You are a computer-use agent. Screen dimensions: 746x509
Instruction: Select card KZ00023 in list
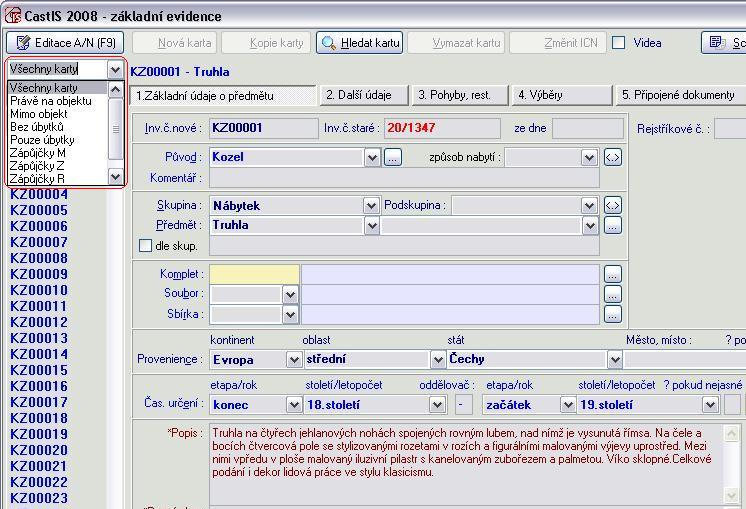click(39, 498)
